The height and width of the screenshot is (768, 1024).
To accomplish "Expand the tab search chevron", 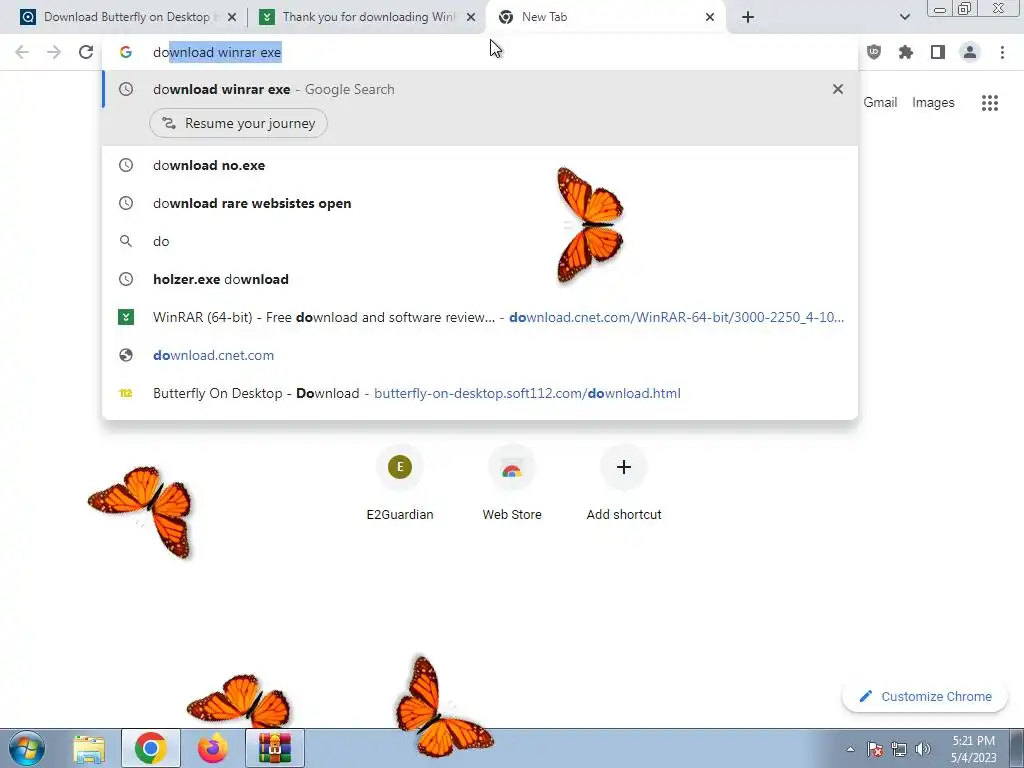I will (904, 17).
